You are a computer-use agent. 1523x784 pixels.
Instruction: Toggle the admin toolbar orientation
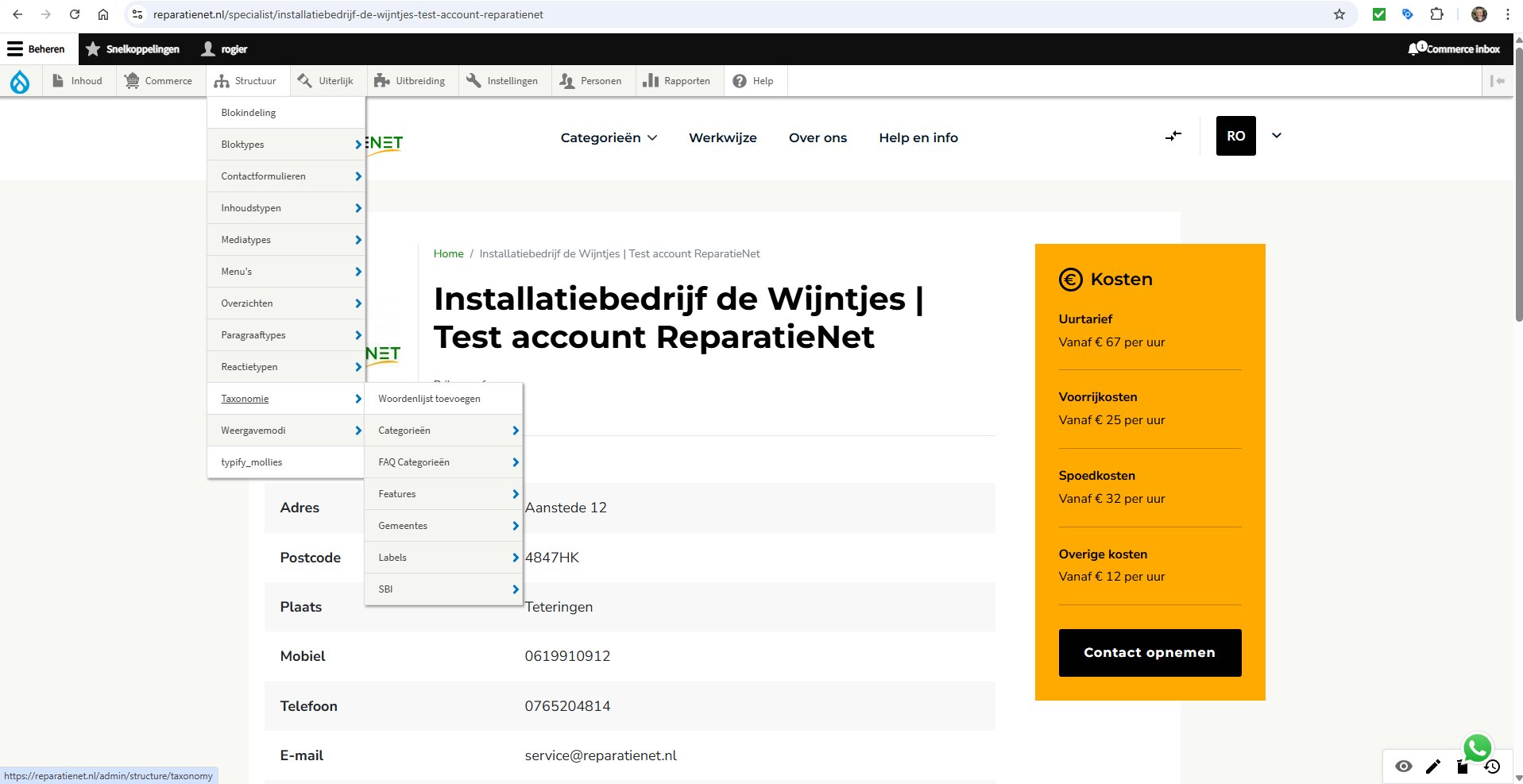(x=1498, y=81)
